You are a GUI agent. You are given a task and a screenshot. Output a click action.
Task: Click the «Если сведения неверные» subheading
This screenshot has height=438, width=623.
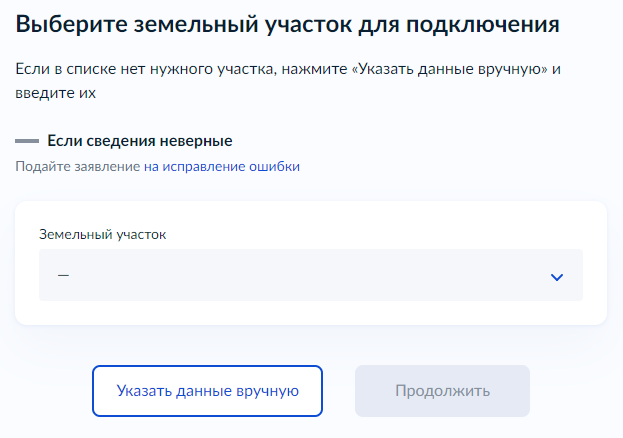[x=139, y=141]
